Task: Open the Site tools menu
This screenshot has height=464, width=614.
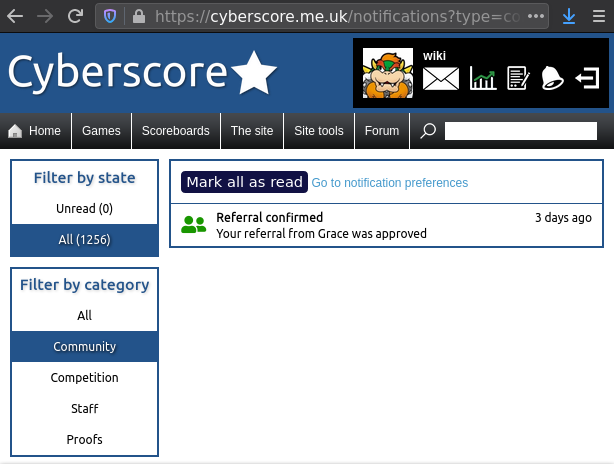Action: [319, 131]
